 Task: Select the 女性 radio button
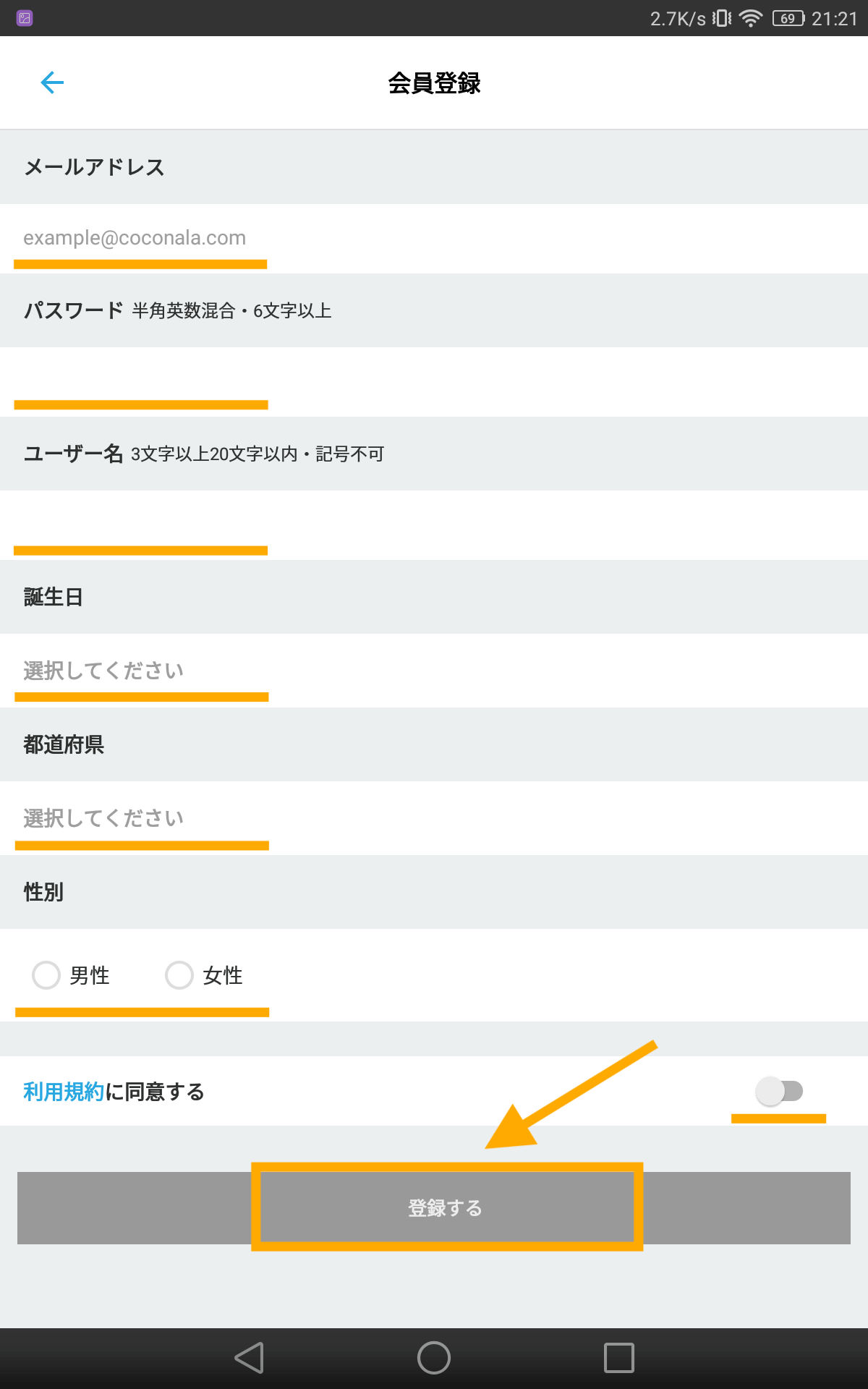(x=179, y=975)
